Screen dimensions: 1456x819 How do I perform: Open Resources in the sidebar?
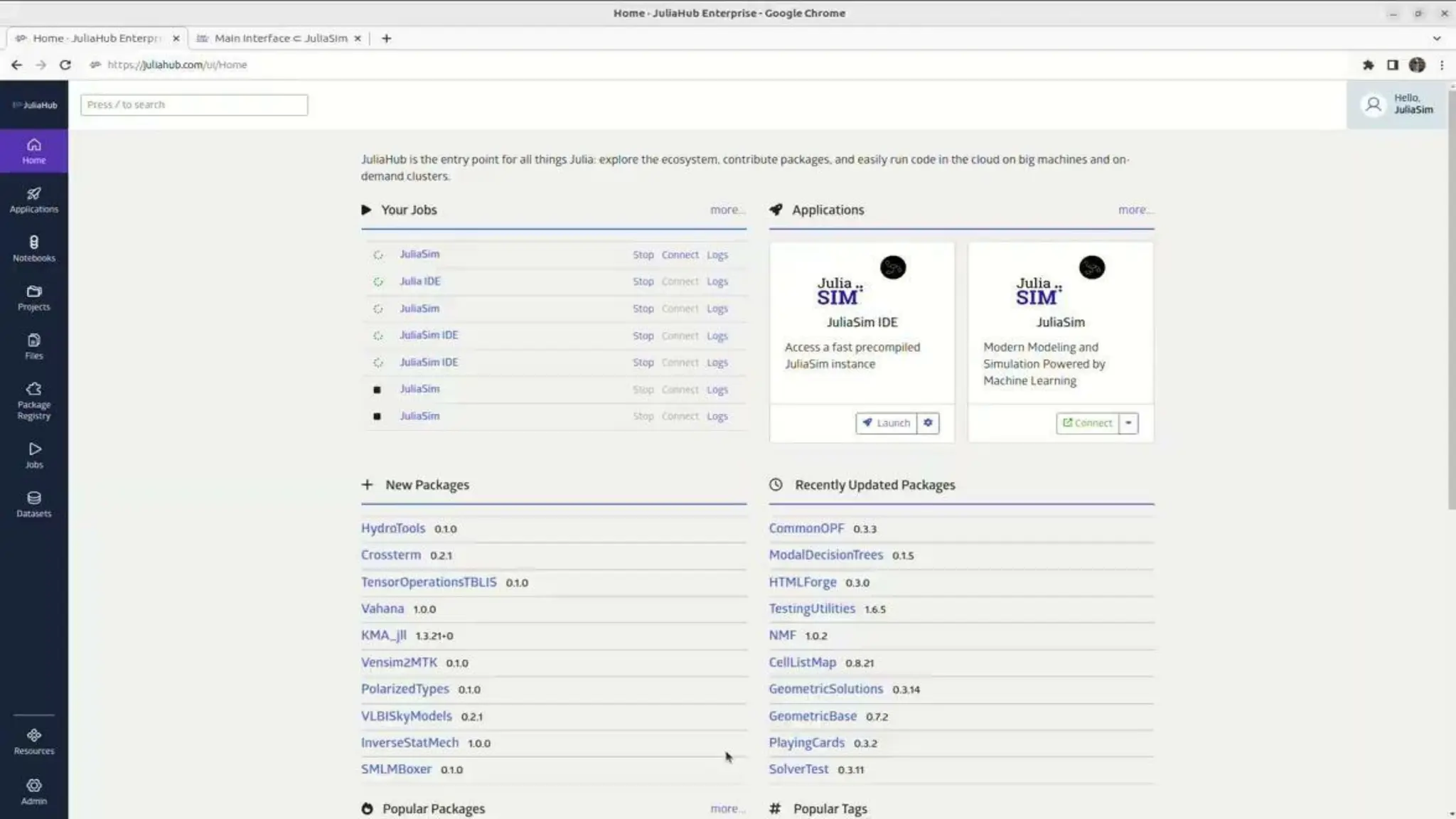coord(33,741)
